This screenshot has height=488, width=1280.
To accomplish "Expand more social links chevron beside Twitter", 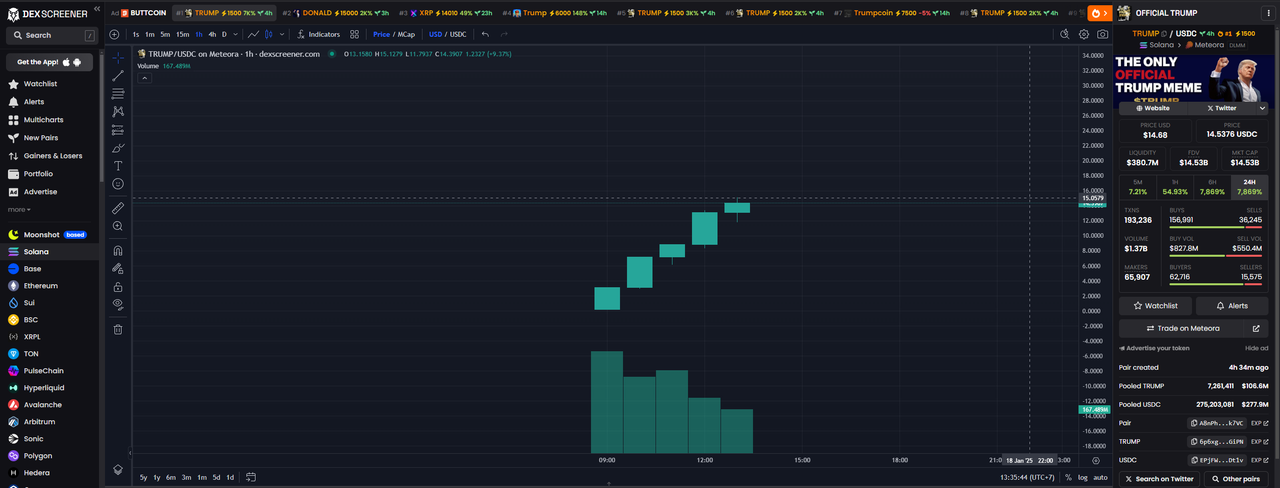I will (x=1264, y=108).
